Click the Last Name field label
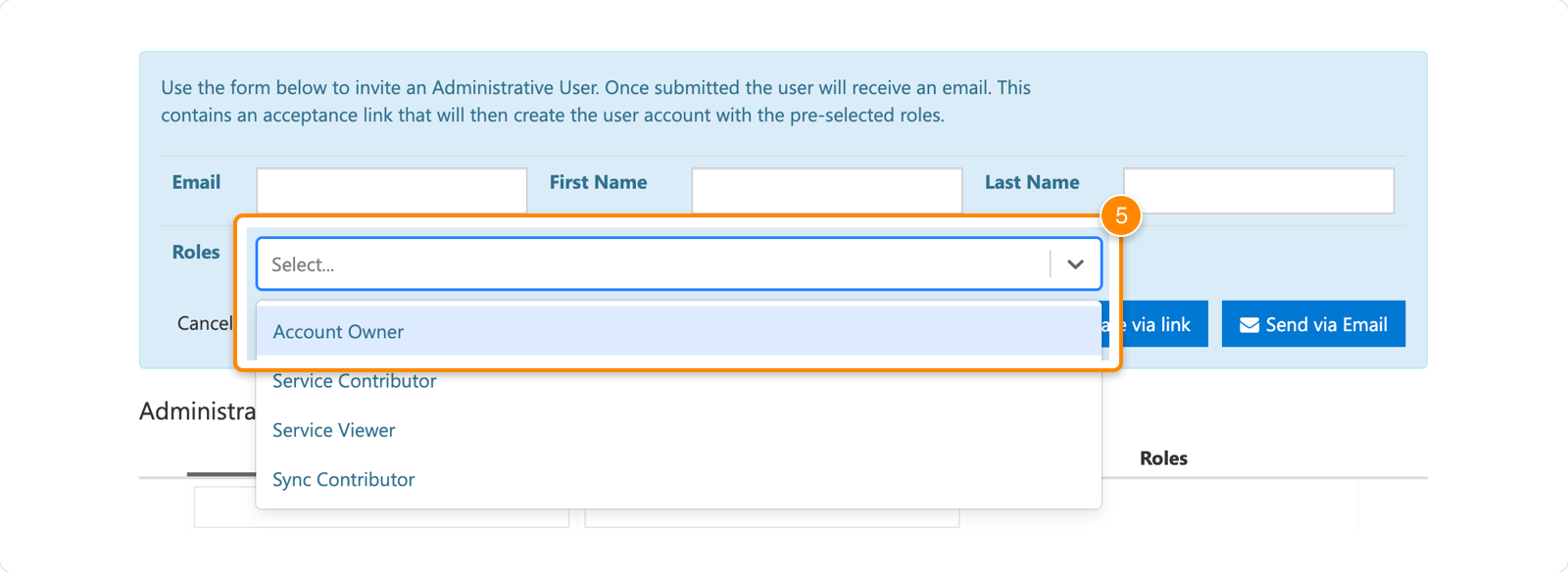 tap(1031, 183)
